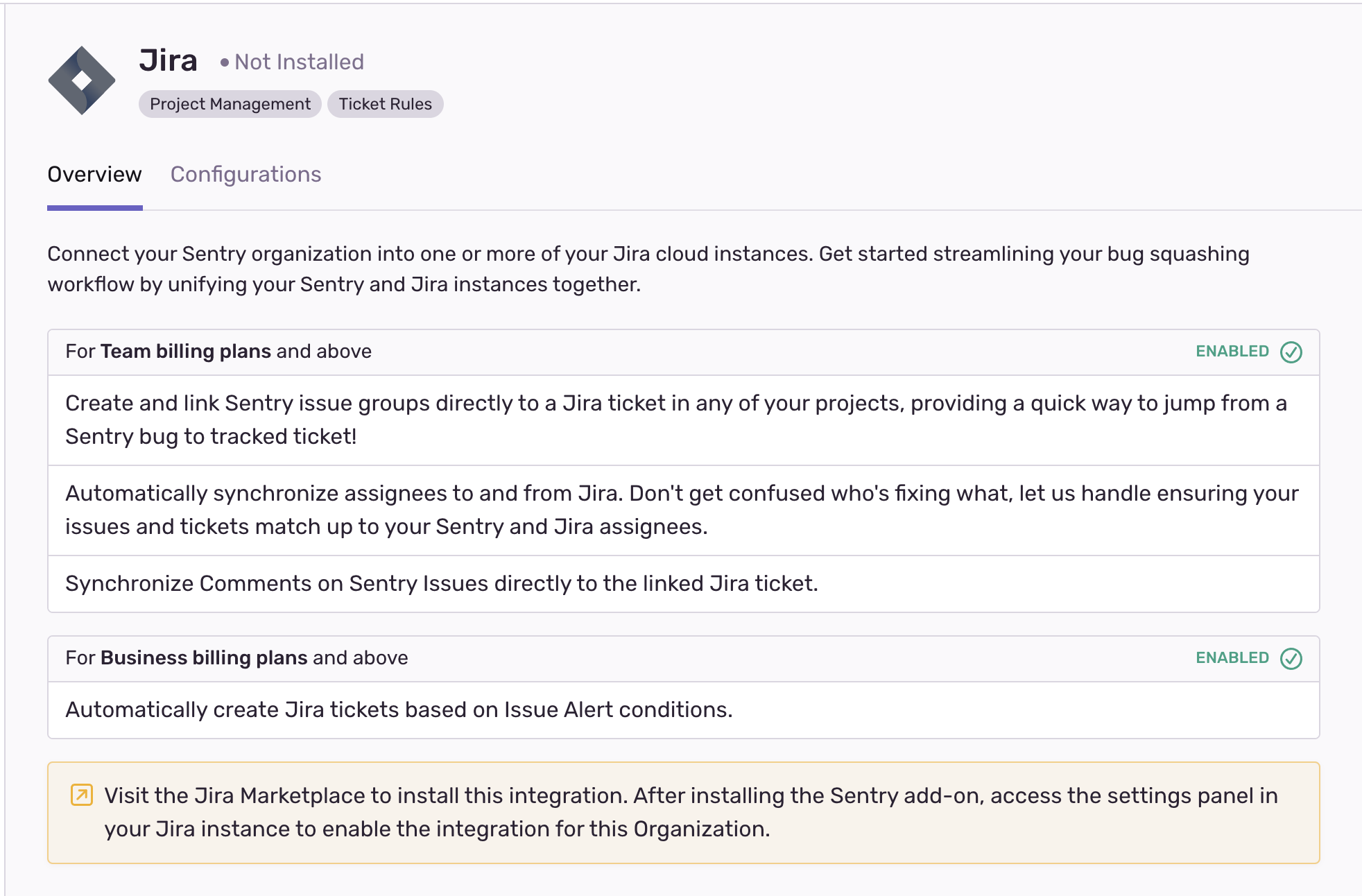Click the Not Installed status indicator dot
Screen dimensions: 1362x896
(x=222, y=62)
